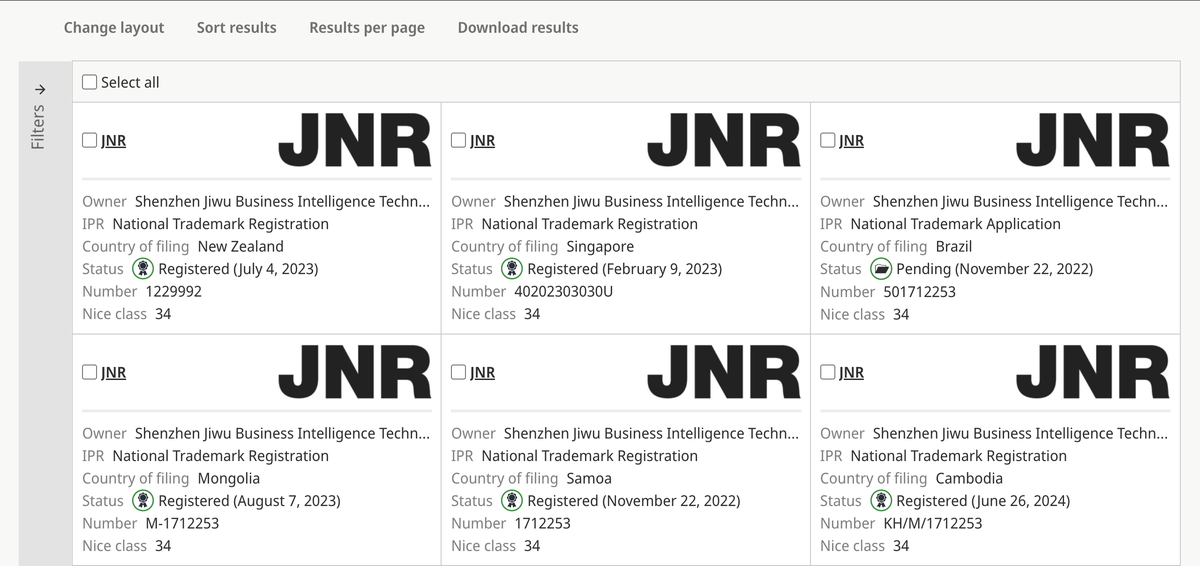Click the registered status icon for June 26, 2024
Viewport: 1200px width, 566px height.
(x=881, y=500)
